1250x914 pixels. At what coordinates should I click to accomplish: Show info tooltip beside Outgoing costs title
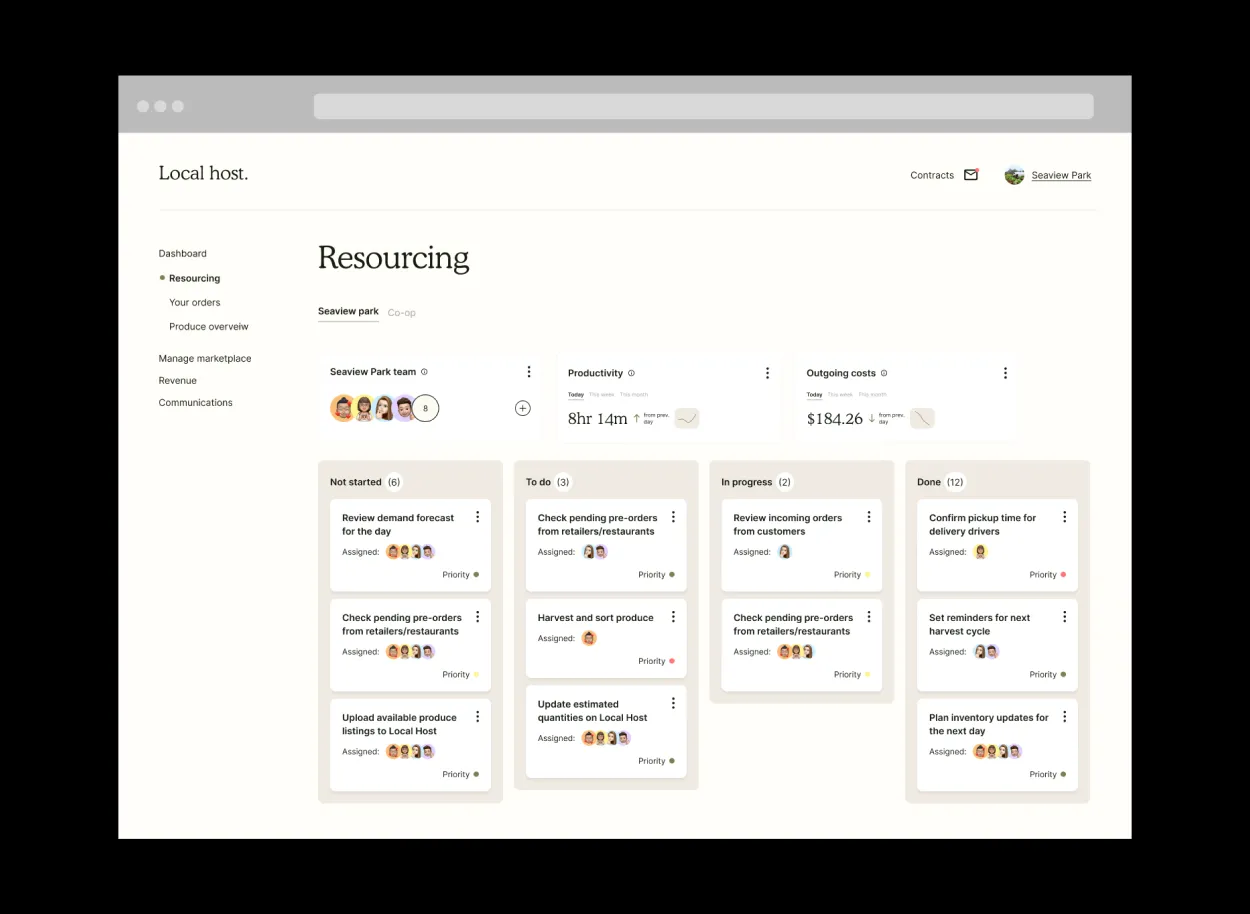883,373
